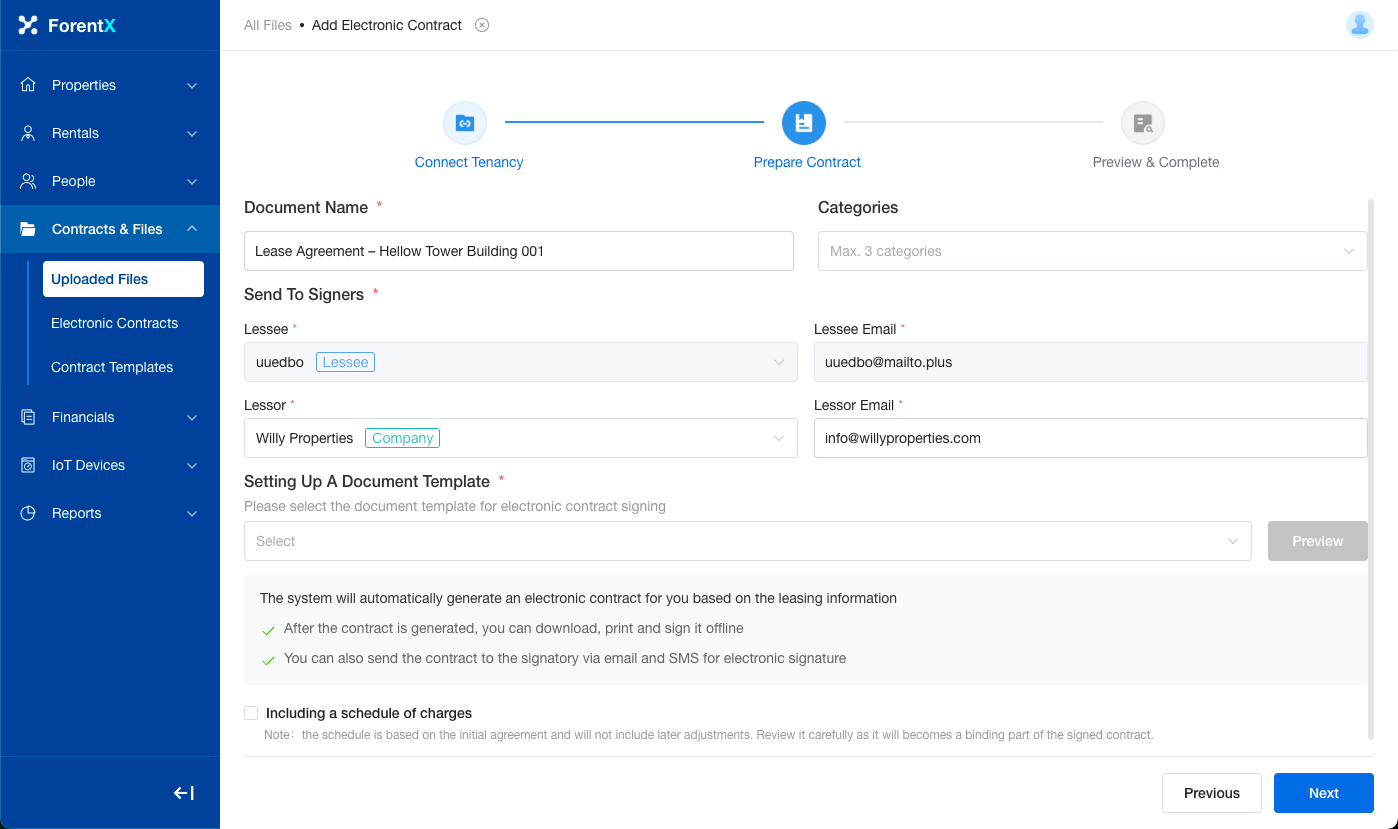
Task: Click the Previous button
Action: (x=1211, y=793)
